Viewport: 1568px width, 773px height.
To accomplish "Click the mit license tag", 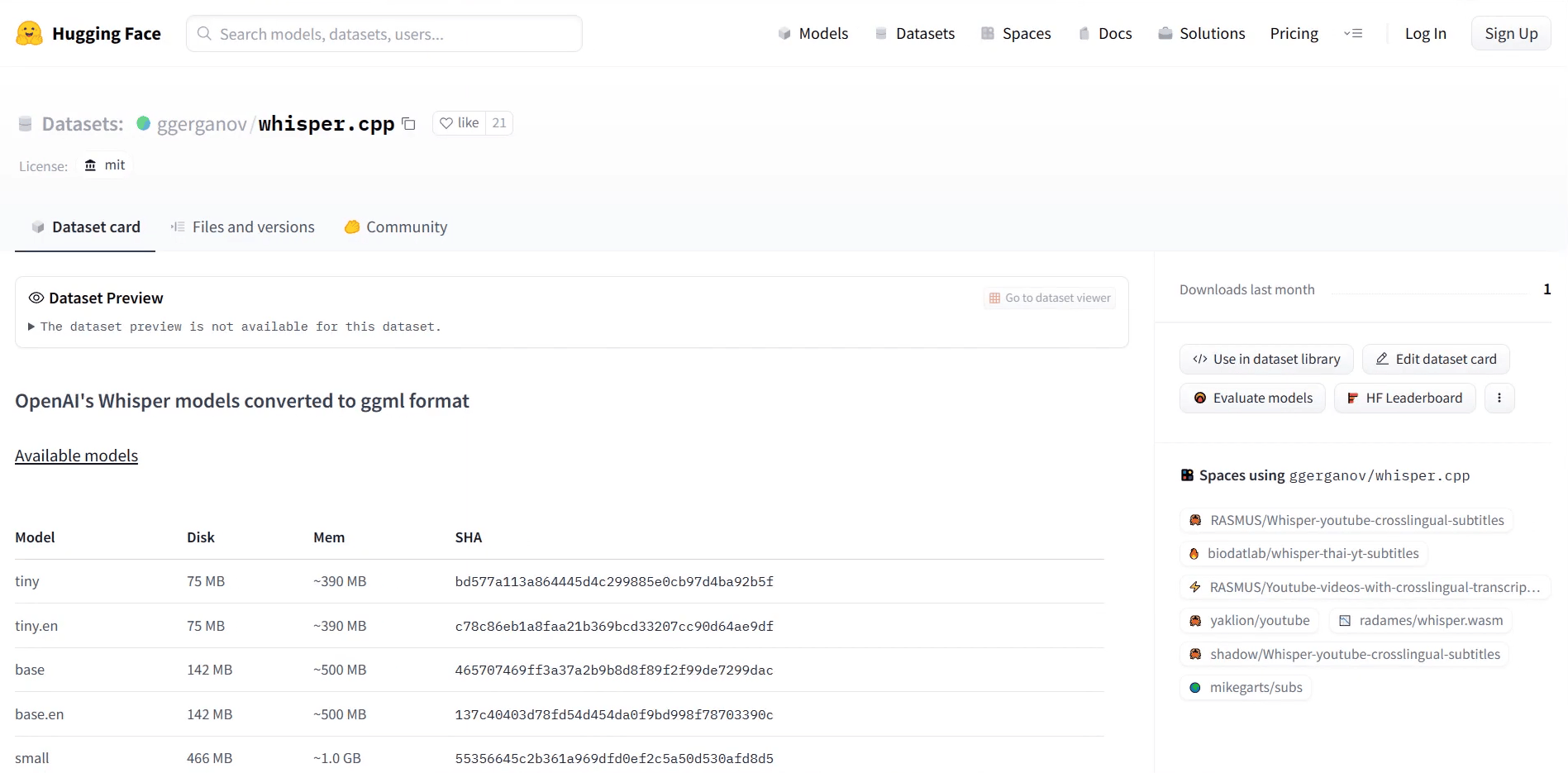I will pos(105,165).
